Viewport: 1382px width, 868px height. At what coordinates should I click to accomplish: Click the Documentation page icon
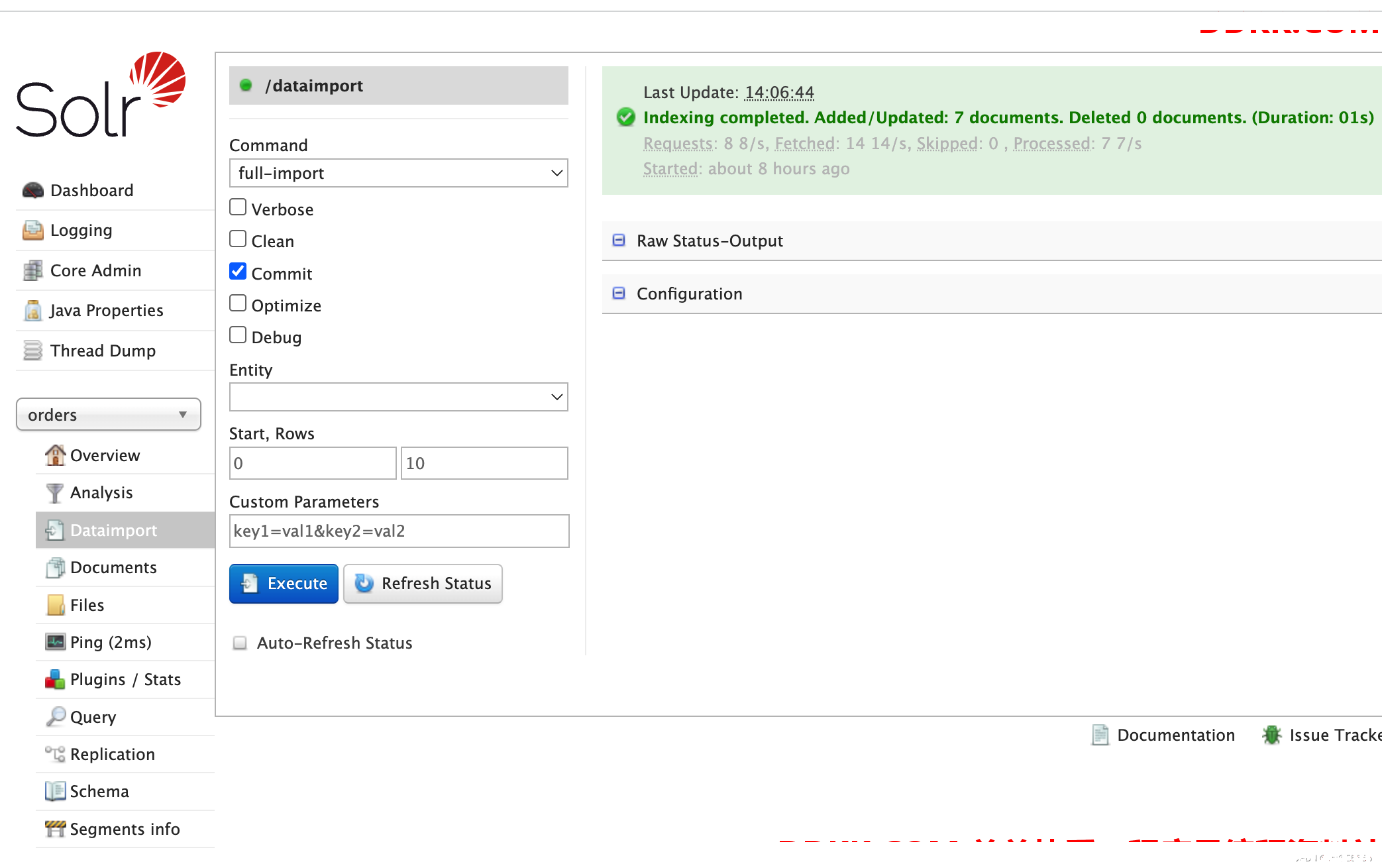[1100, 735]
